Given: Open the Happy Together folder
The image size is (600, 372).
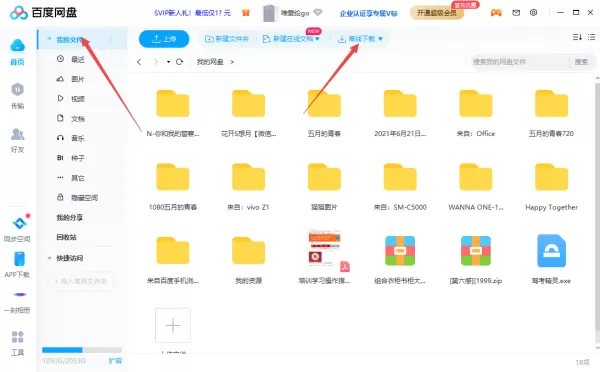Looking at the screenshot, I should 551,177.
